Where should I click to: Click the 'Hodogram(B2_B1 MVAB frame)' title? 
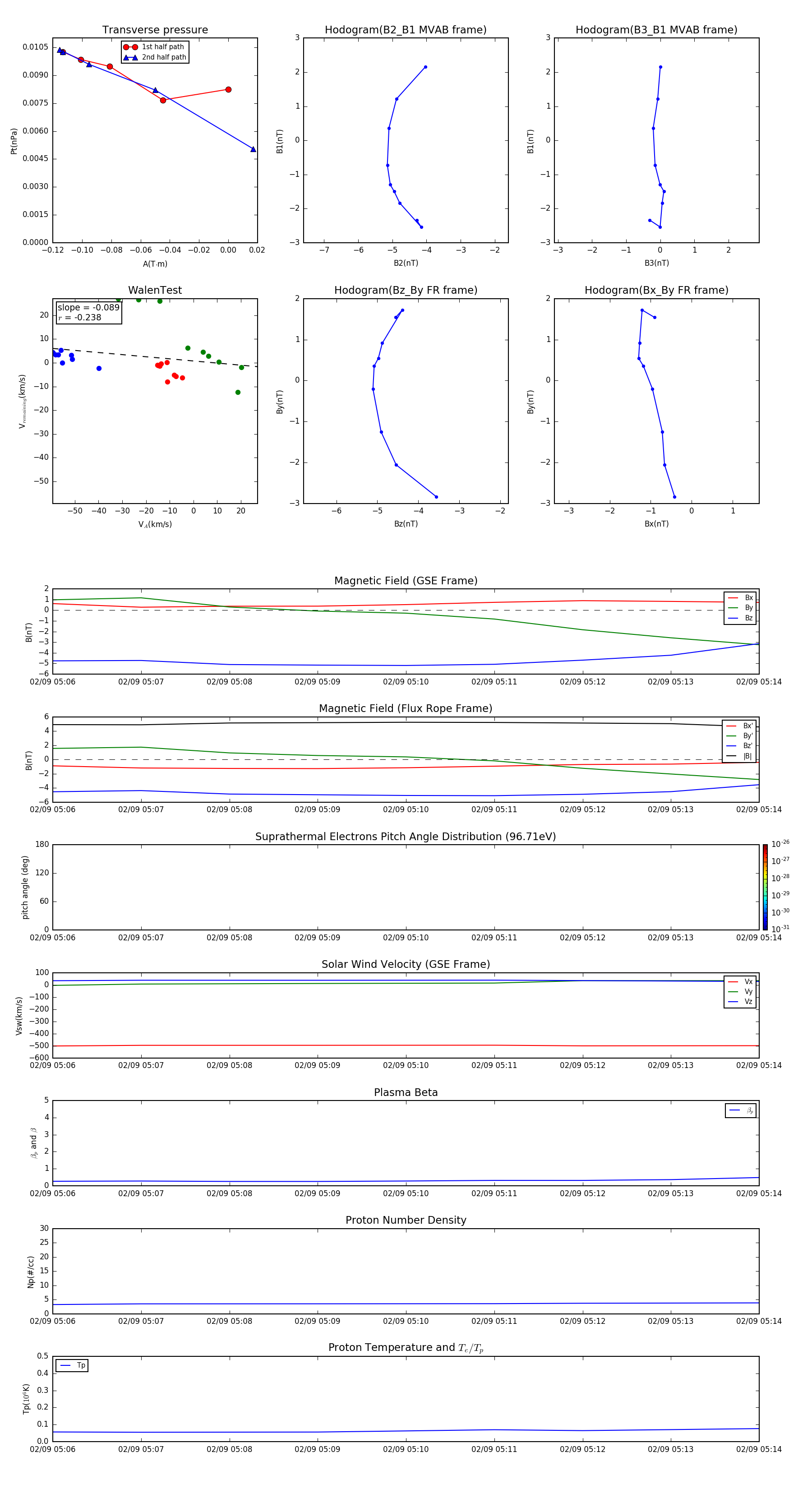(x=406, y=30)
